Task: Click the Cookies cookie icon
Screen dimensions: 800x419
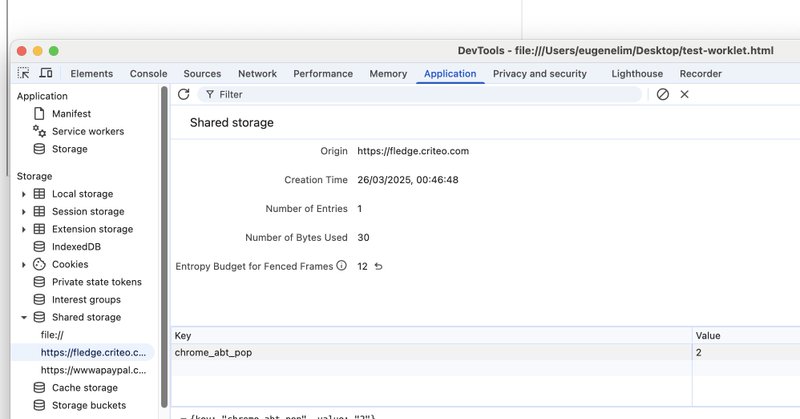Action: pyautogui.click(x=39, y=264)
